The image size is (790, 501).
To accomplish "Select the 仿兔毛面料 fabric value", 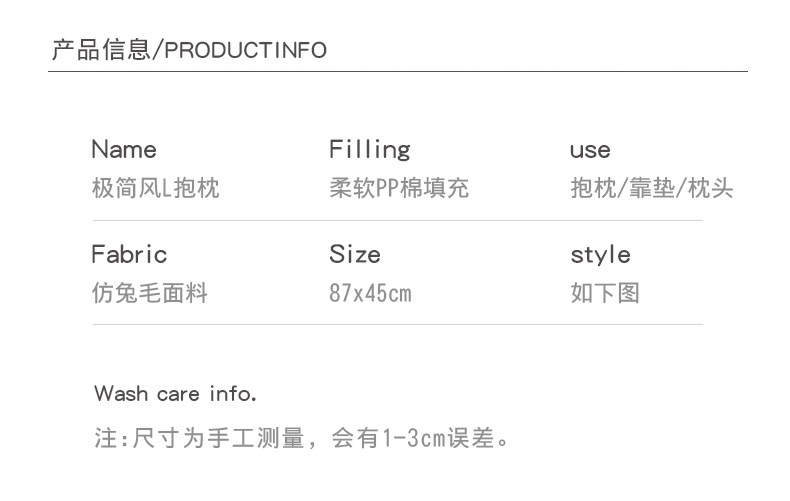I will pos(150,293).
